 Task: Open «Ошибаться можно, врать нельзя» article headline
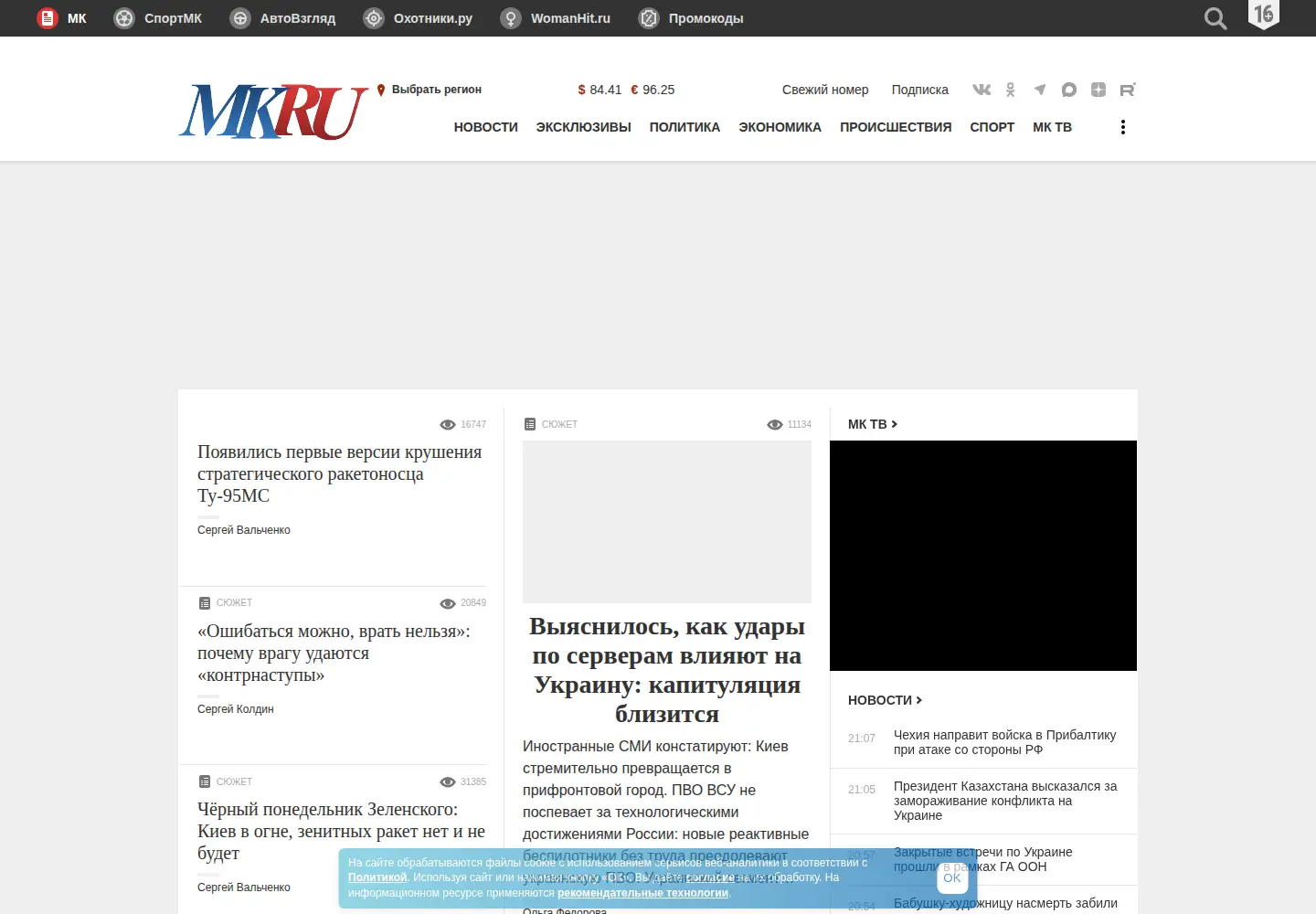click(334, 653)
